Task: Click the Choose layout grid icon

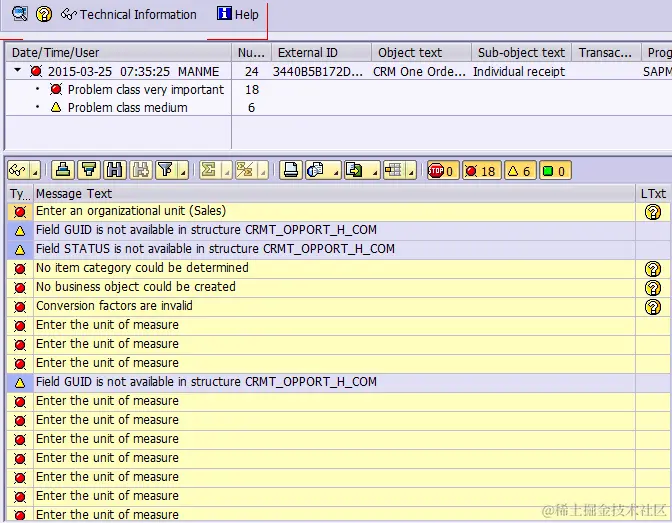Action: [393, 171]
